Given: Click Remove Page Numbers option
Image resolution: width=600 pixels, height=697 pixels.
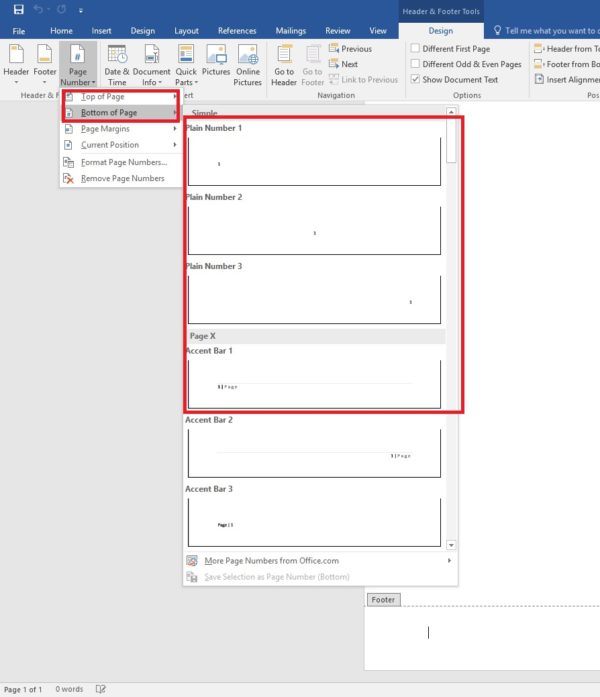Looking at the screenshot, I should [122, 178].
